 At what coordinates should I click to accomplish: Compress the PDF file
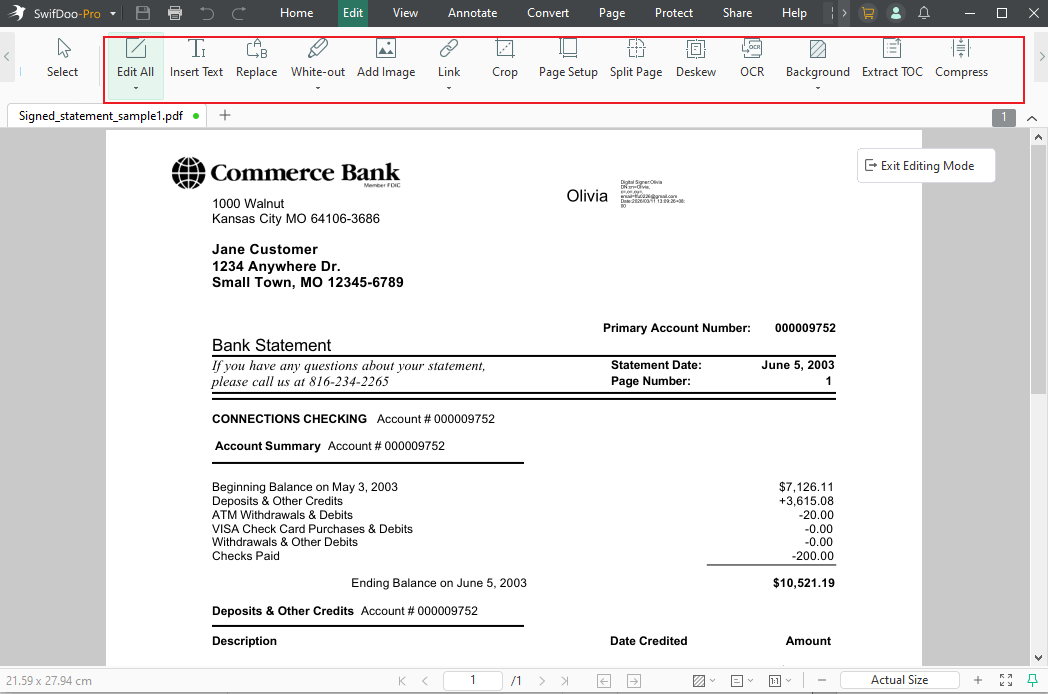961,58
